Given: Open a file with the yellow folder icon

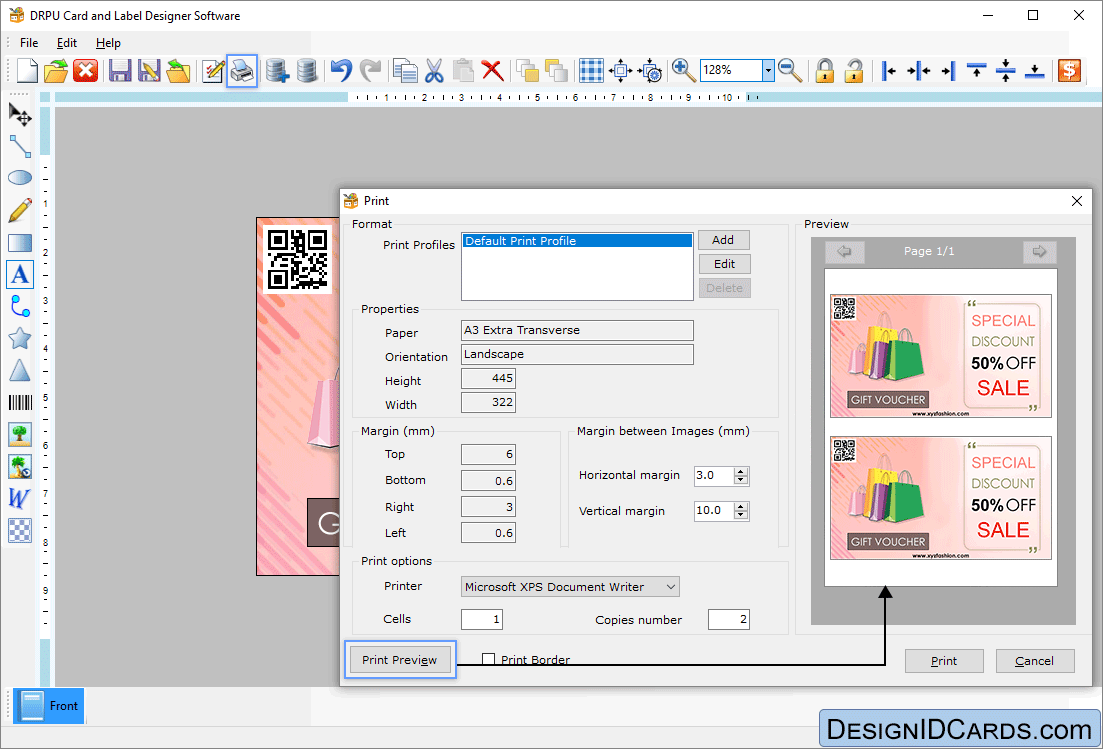Looking at the screenshot, I should [x=56, y=70].
